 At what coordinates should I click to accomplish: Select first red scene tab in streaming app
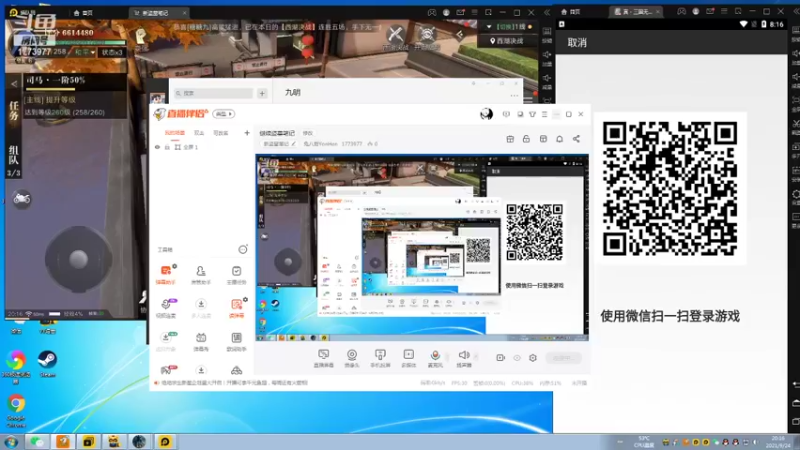pyautogui.click(x=174, y=133)
